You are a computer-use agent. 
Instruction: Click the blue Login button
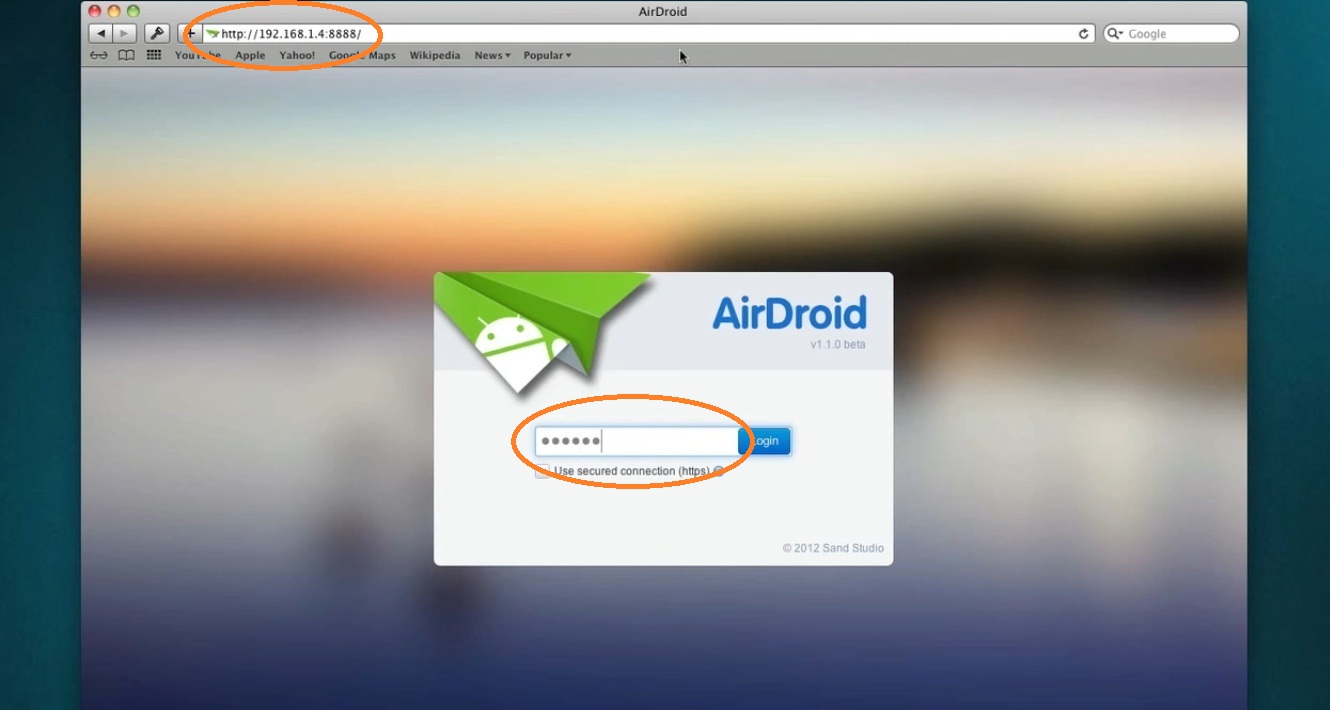pos(765,441)
